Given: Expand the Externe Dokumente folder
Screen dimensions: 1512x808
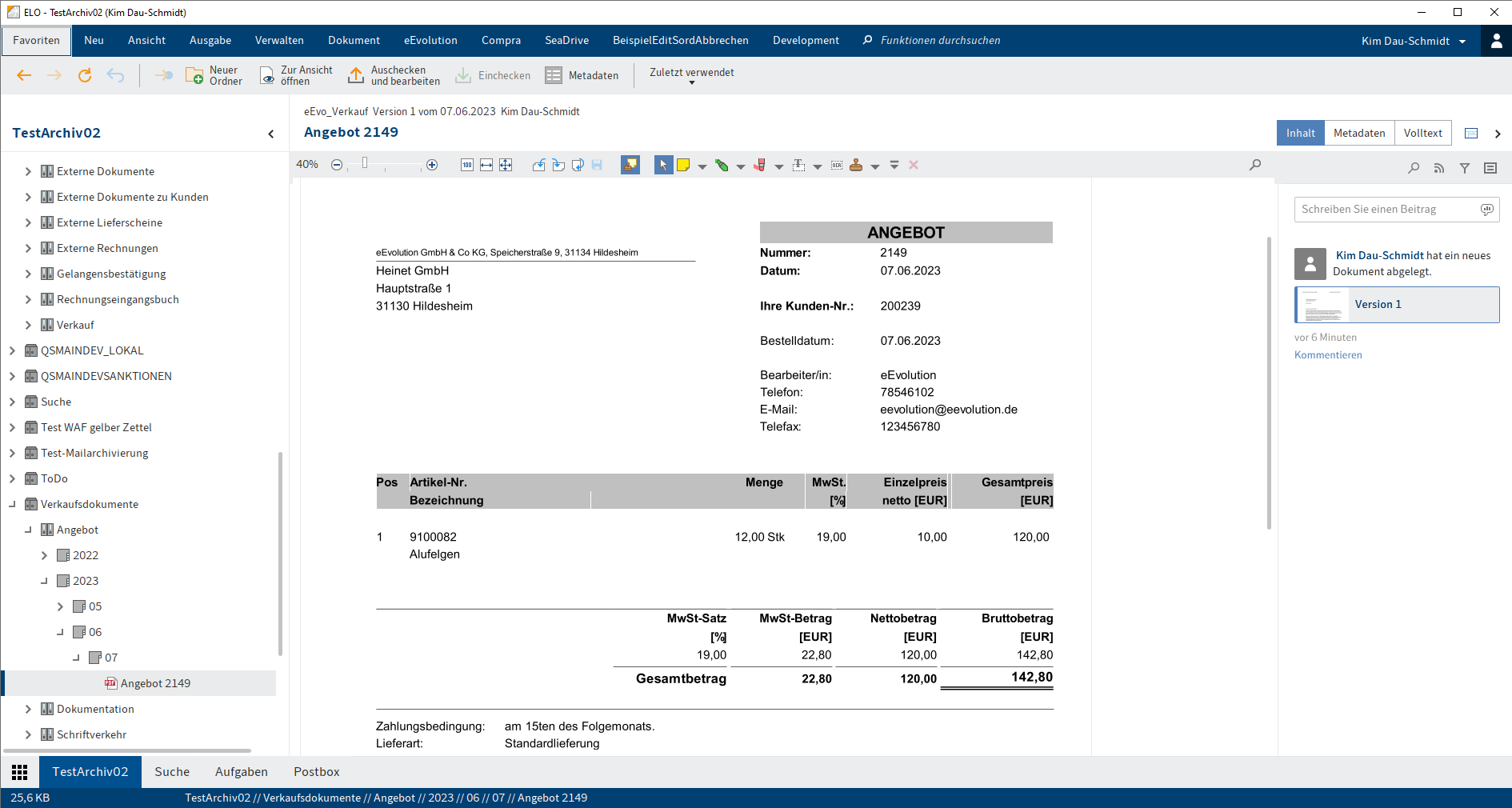Looking at the screenshot, I should point(28,171).
